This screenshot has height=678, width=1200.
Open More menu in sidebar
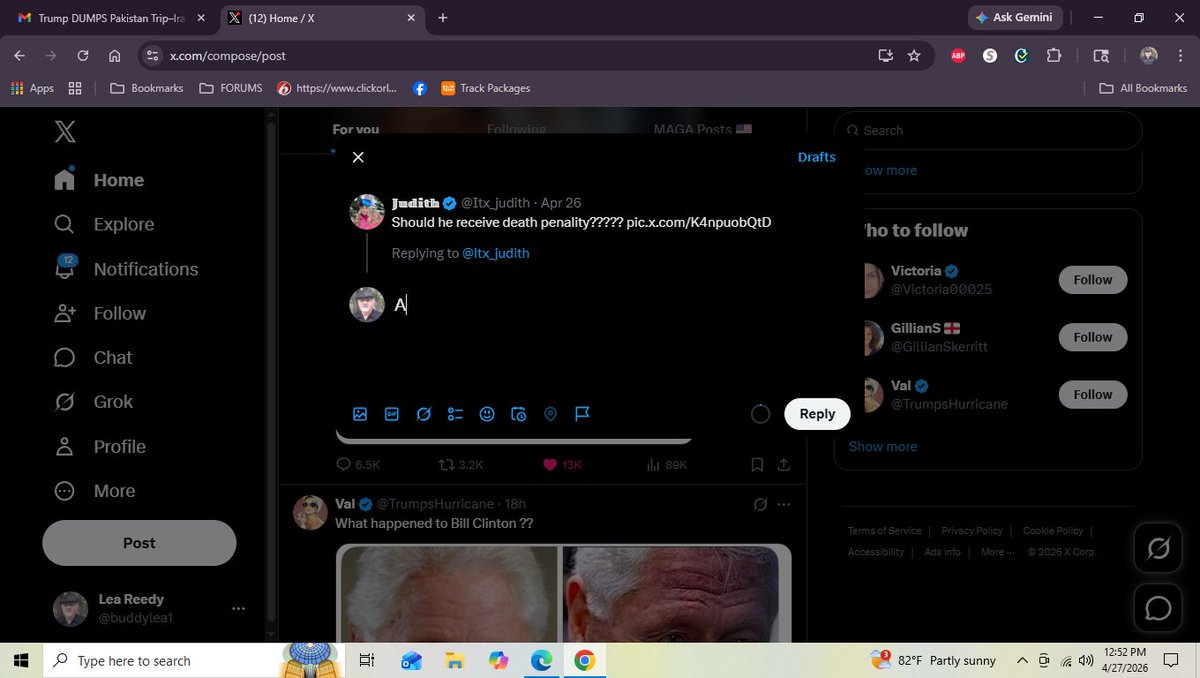tap(95, 491)
